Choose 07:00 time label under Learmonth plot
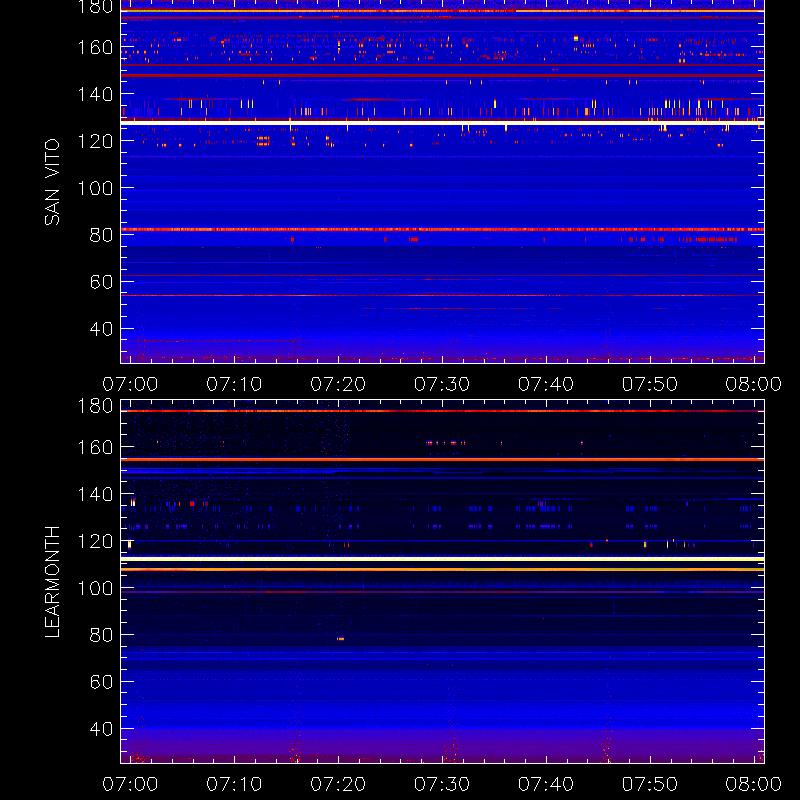The width and height of the screenshot is (800, 800). [130, 784]
